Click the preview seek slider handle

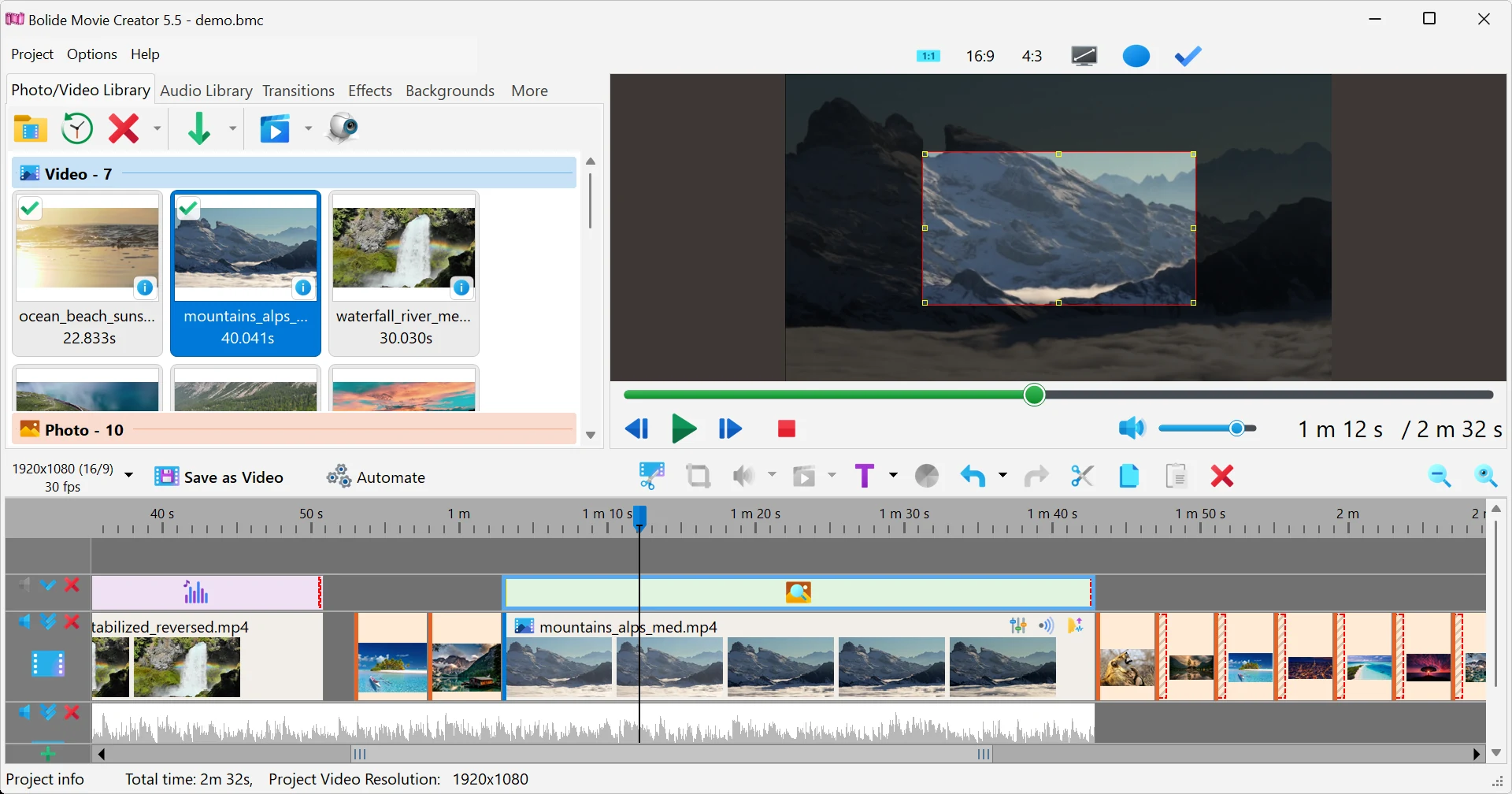pyautogui.click(x=1035, y=395)
